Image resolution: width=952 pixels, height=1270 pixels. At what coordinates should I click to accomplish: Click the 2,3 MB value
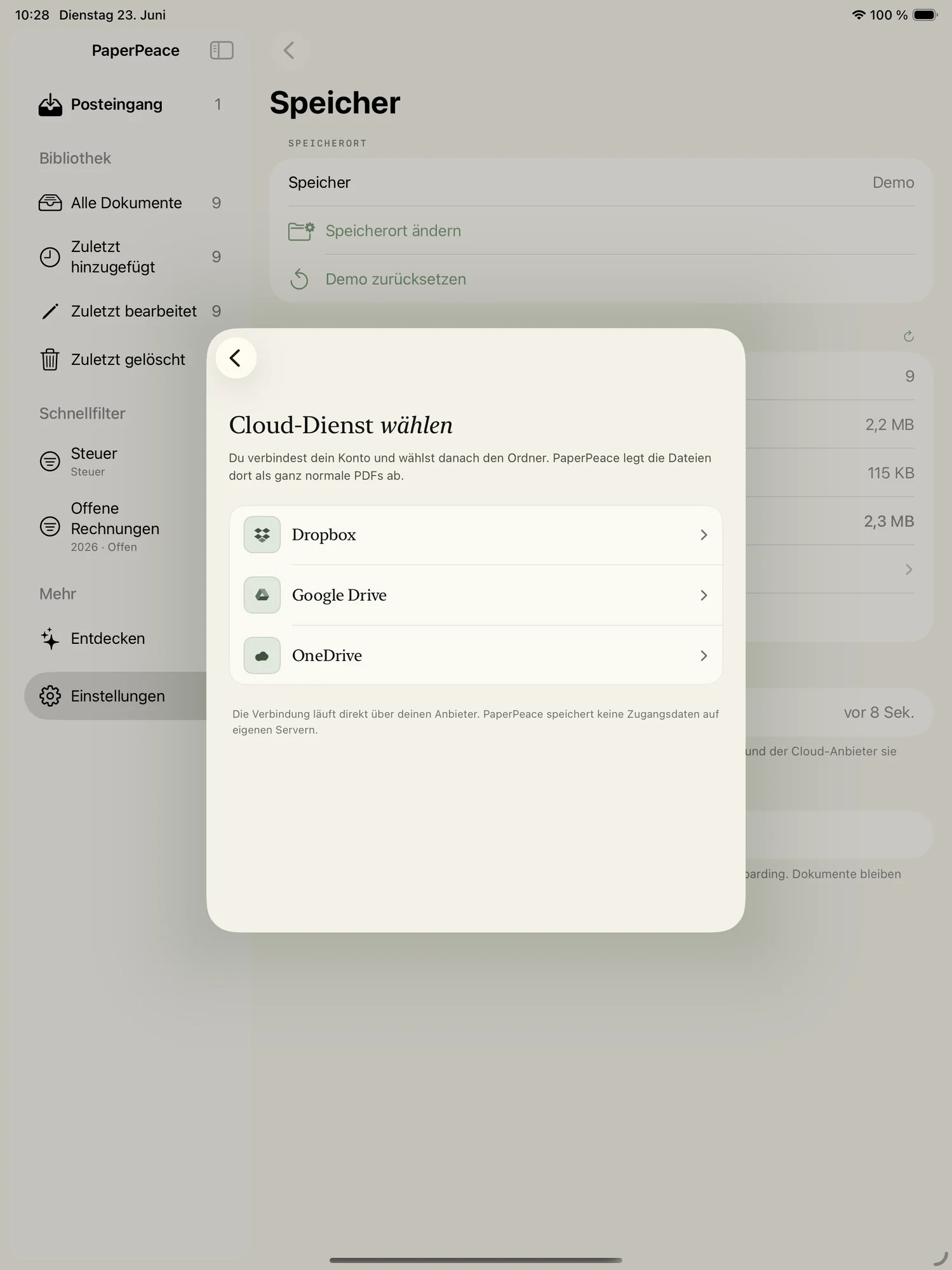[888, 521]
